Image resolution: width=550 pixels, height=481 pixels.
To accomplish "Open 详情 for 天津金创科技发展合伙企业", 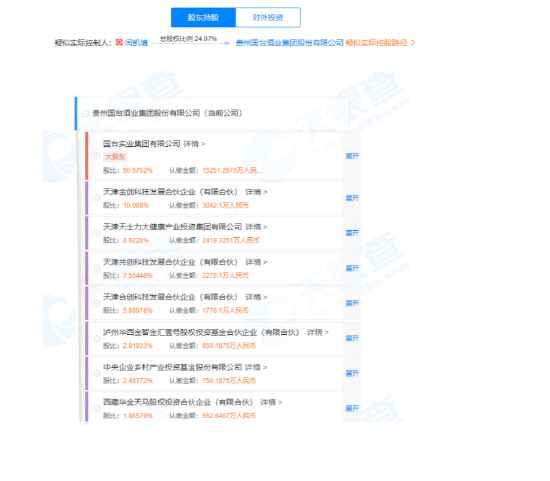I will point(256,192).
